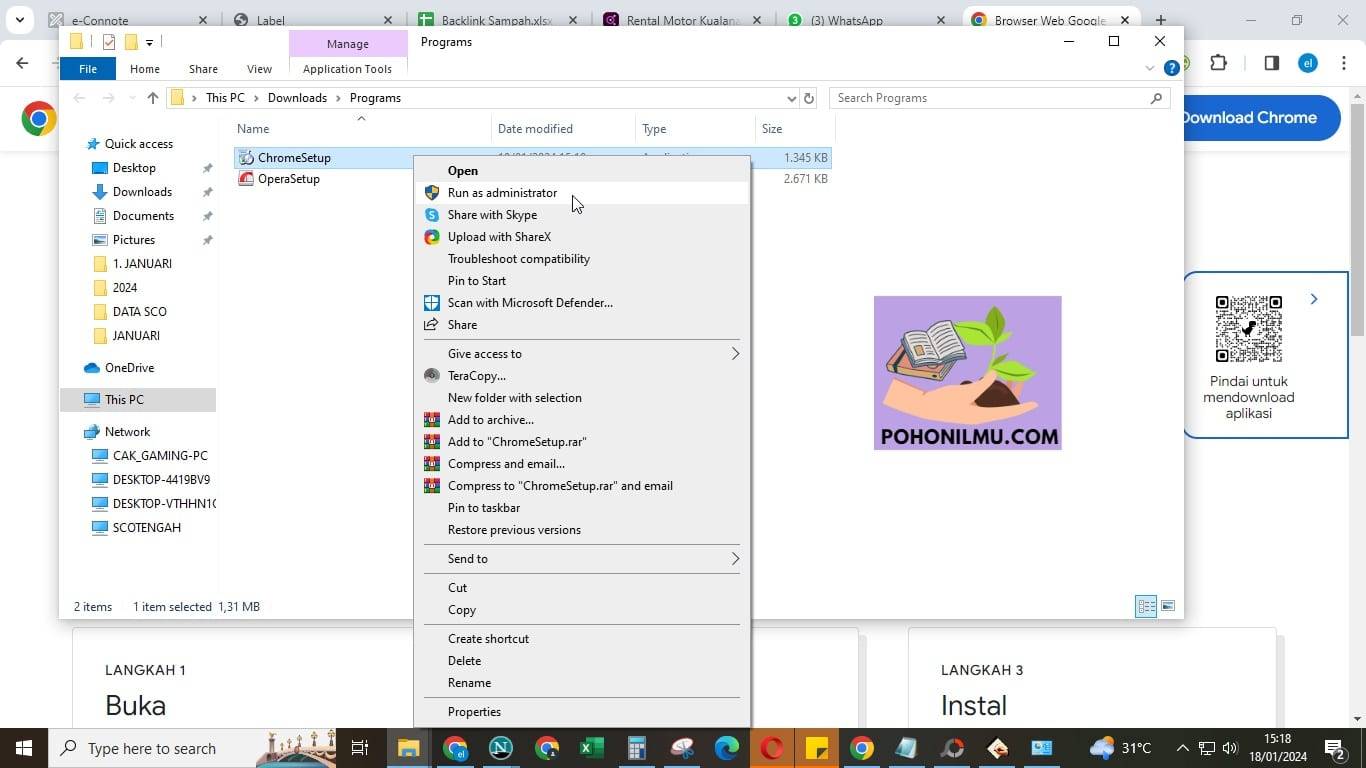
Task: Go up one folder level
Action: click(x=152, y=98)
